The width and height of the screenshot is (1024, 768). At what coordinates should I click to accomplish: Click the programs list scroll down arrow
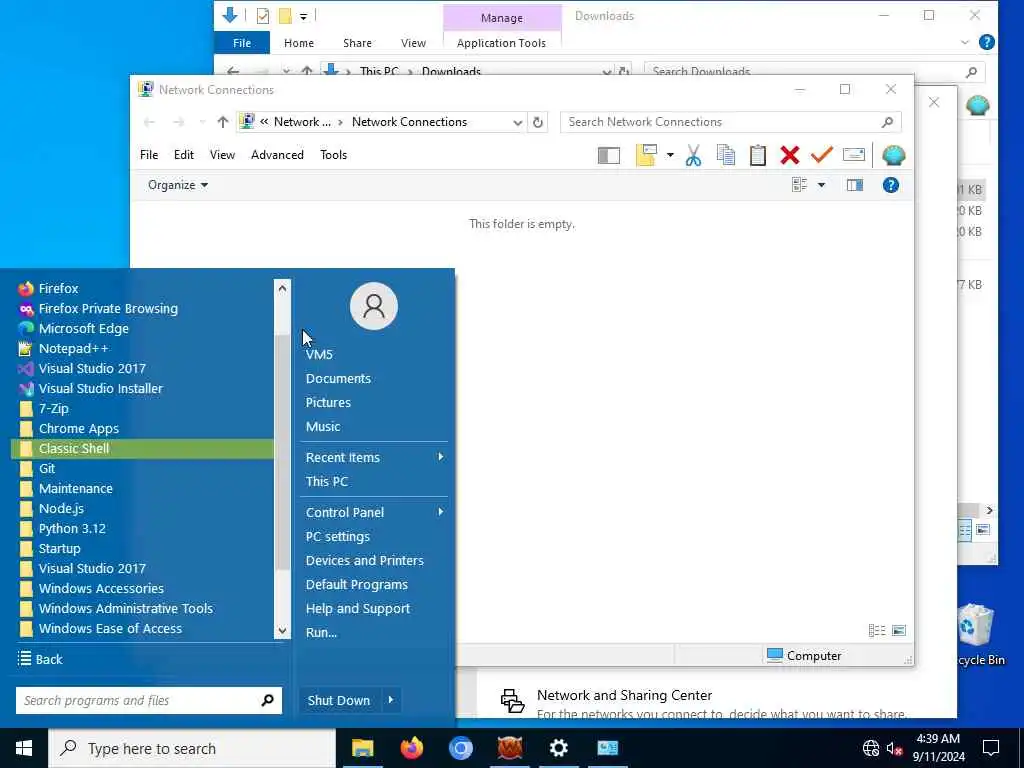282,630
